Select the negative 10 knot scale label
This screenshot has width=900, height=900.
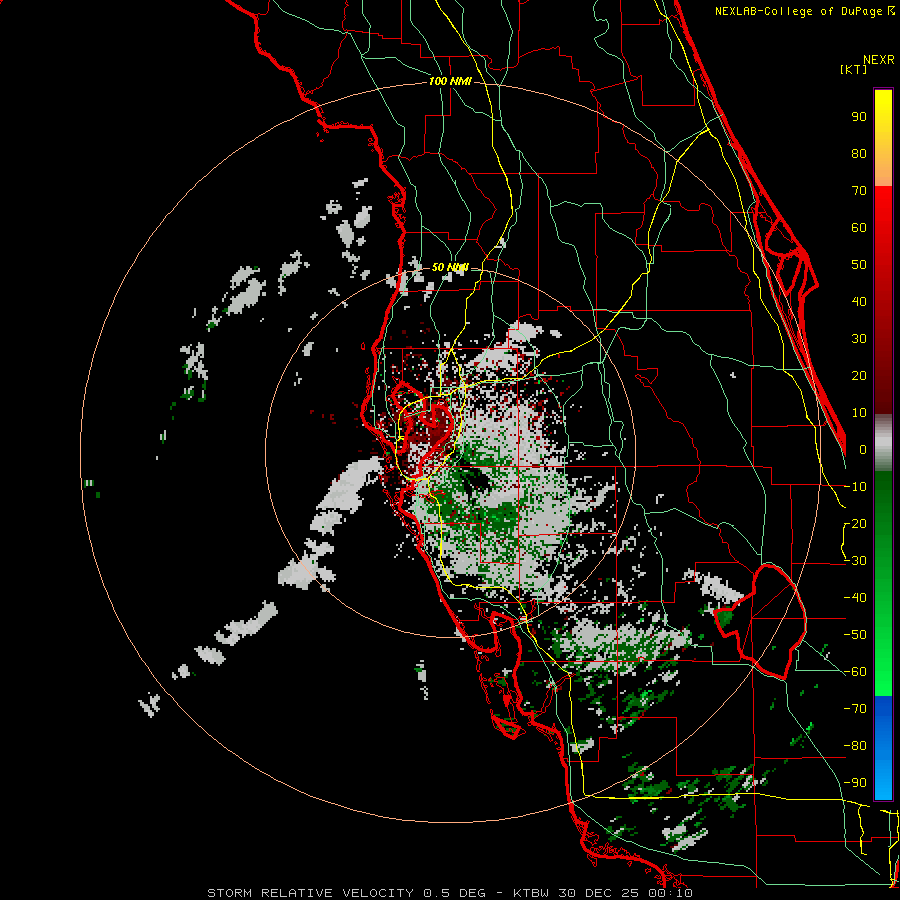click(x=855, y=487)
